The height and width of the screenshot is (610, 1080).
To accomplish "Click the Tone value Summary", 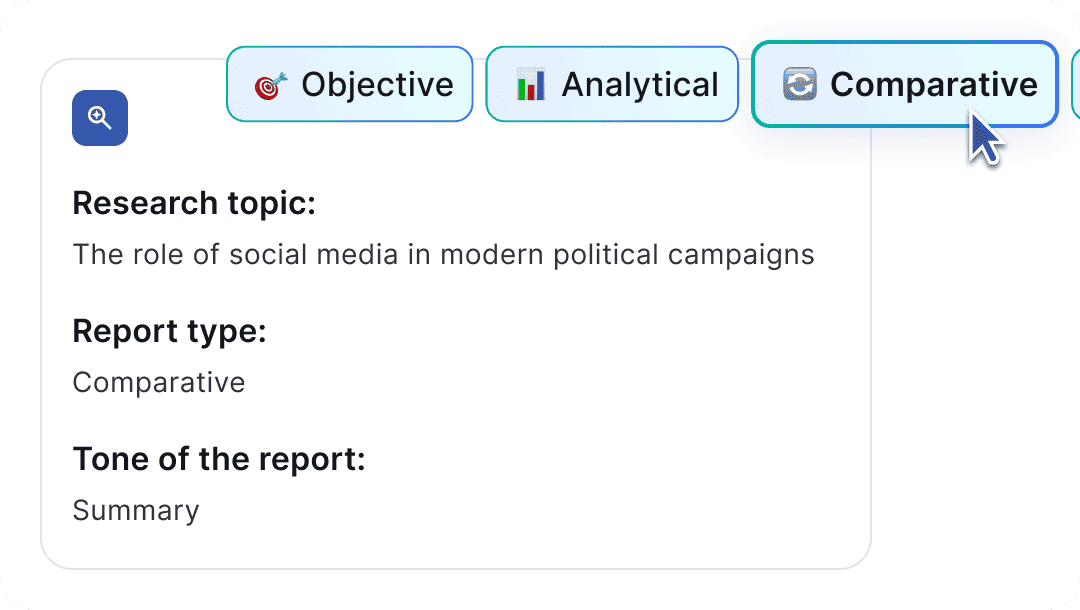I will (136, 511).
